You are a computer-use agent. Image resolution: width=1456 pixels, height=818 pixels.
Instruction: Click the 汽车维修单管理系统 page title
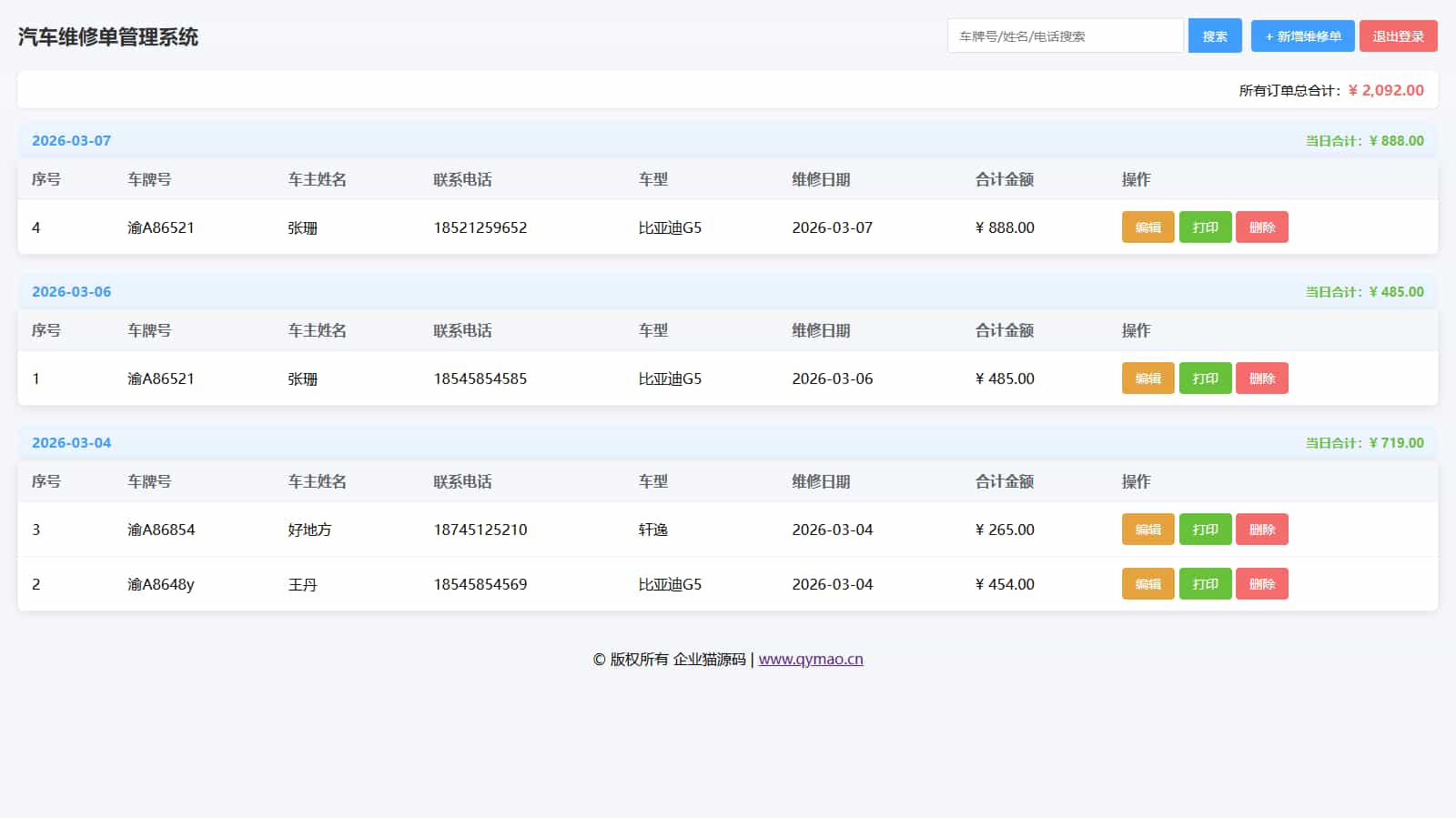click(108, 37)
